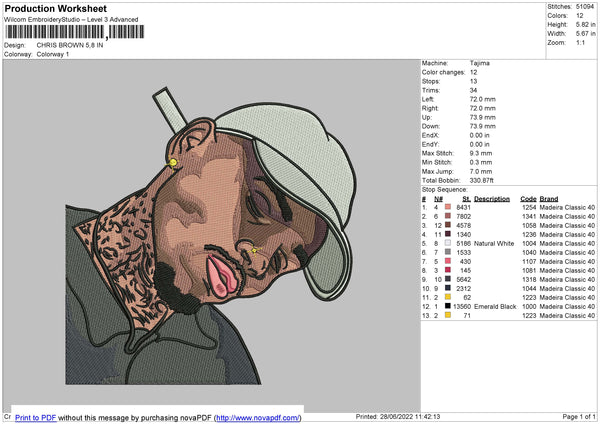Click the 'Page 1 of 1' footer text
The height and width of the screenshot is (424, 600).
579,416
